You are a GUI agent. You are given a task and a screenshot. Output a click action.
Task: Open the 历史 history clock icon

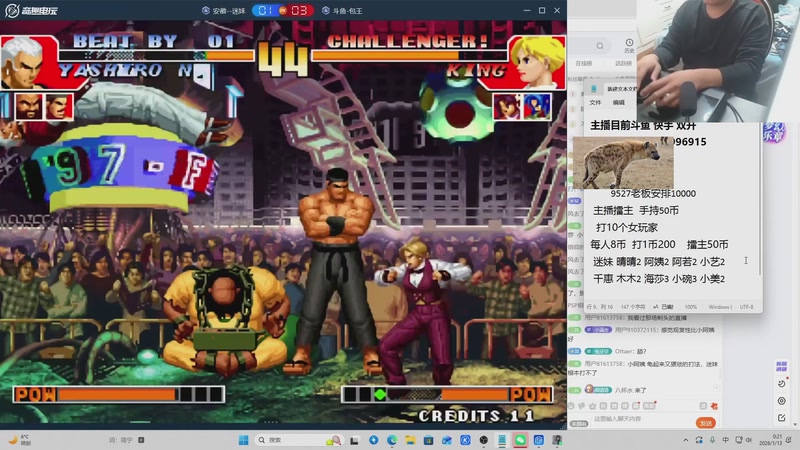(629, 45)
